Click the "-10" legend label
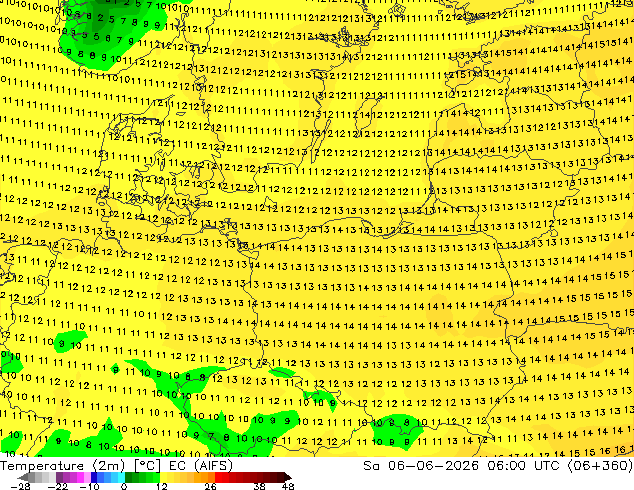 89,486
